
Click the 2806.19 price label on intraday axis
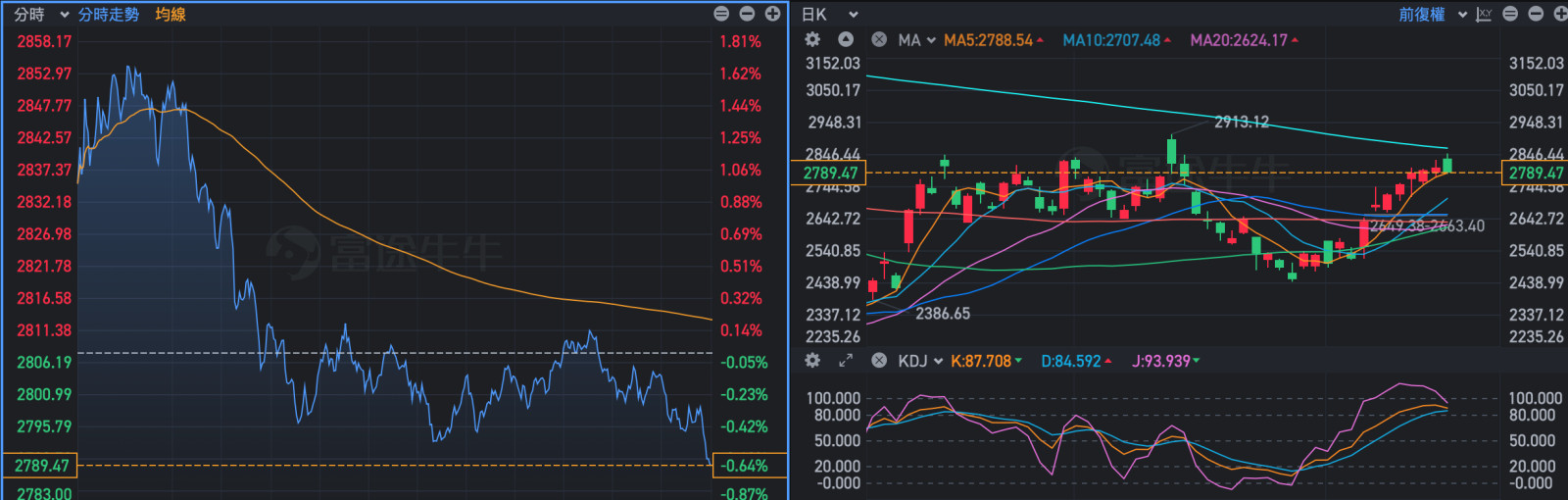coord(44,363)
